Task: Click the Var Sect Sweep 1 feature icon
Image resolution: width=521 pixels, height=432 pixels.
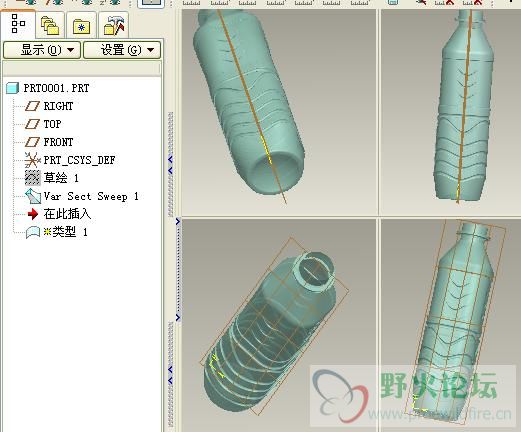Action: tap(33, 196)
